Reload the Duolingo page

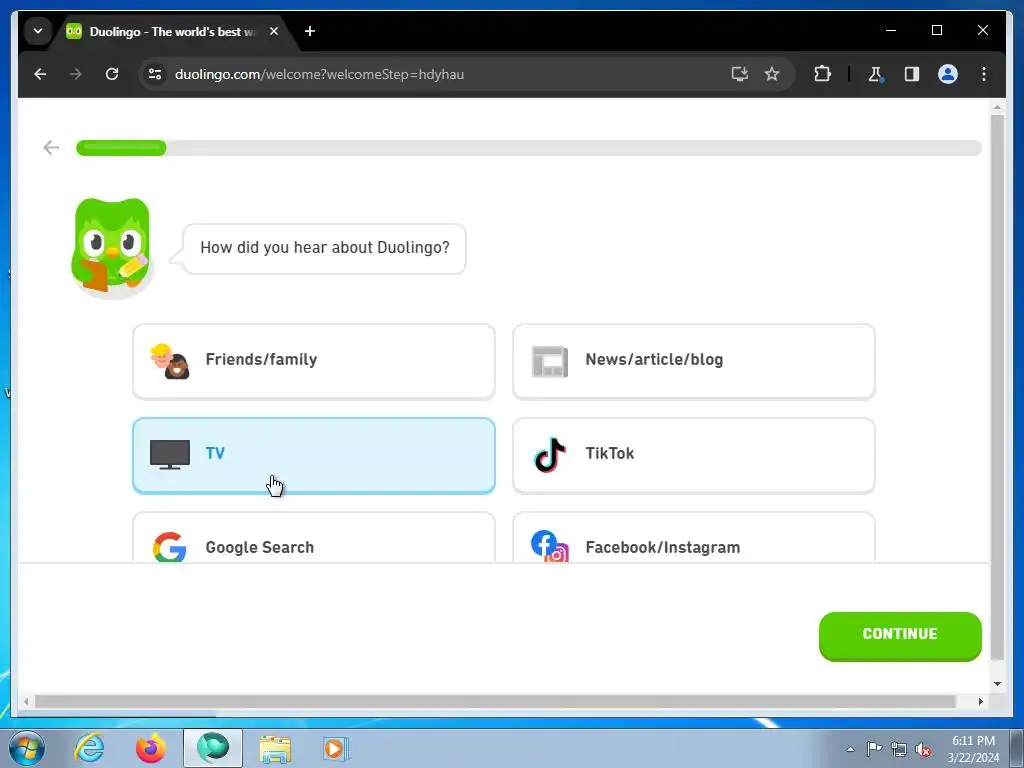[112, 74]
